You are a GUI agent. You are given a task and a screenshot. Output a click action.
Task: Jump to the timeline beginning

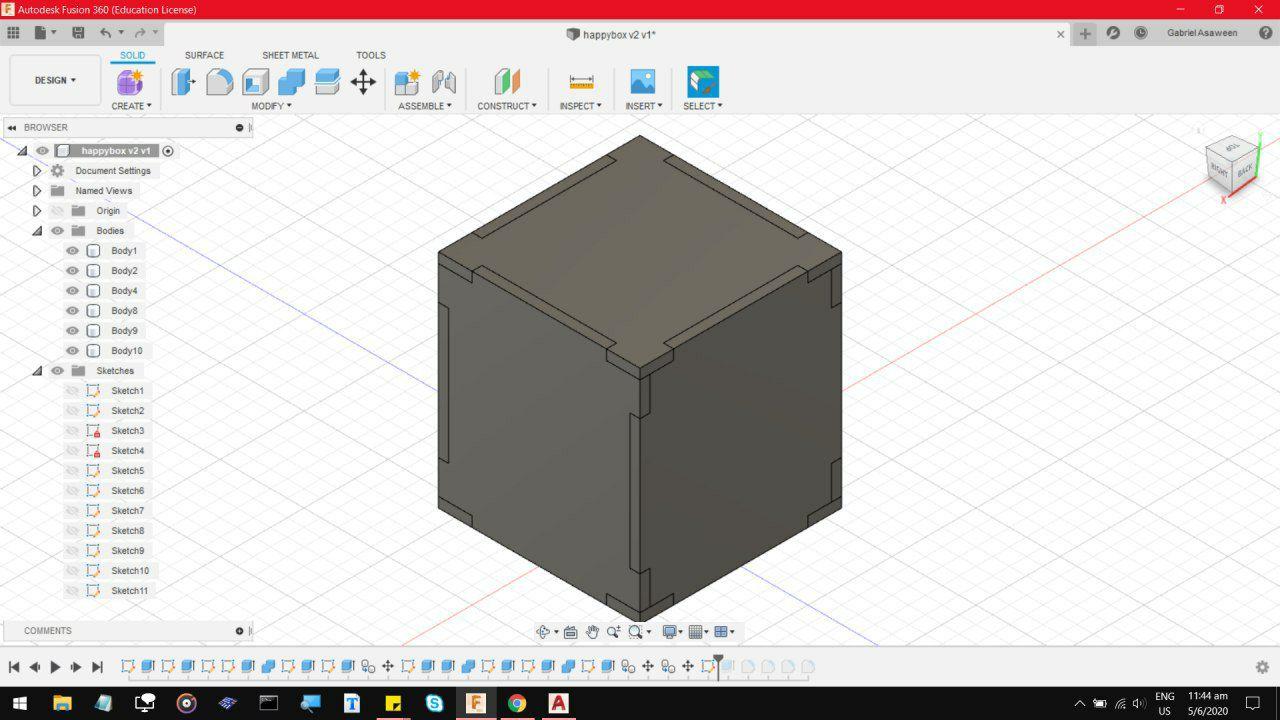point(14,667)
